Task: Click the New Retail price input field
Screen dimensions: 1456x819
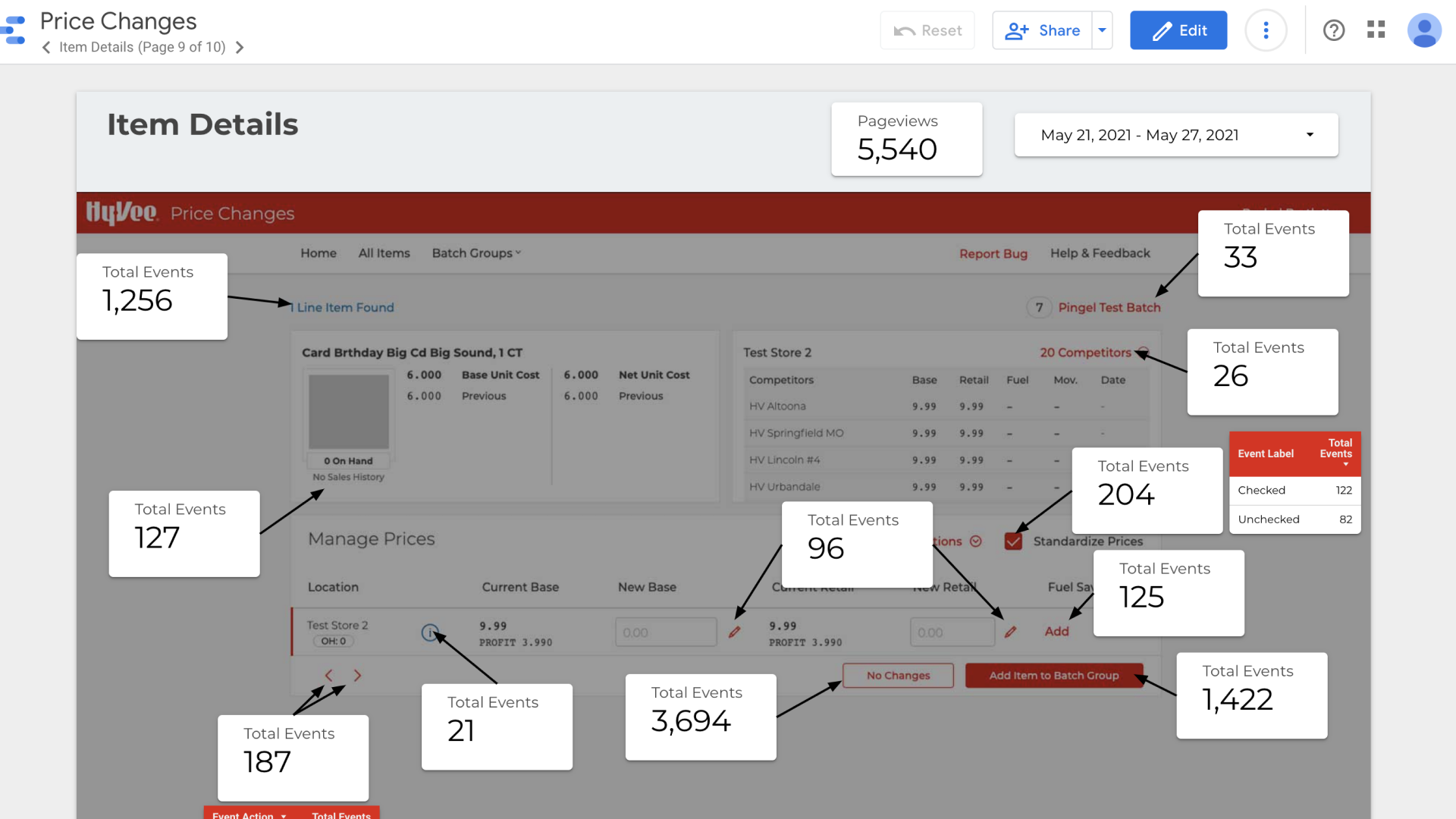Action: point(952,632)
